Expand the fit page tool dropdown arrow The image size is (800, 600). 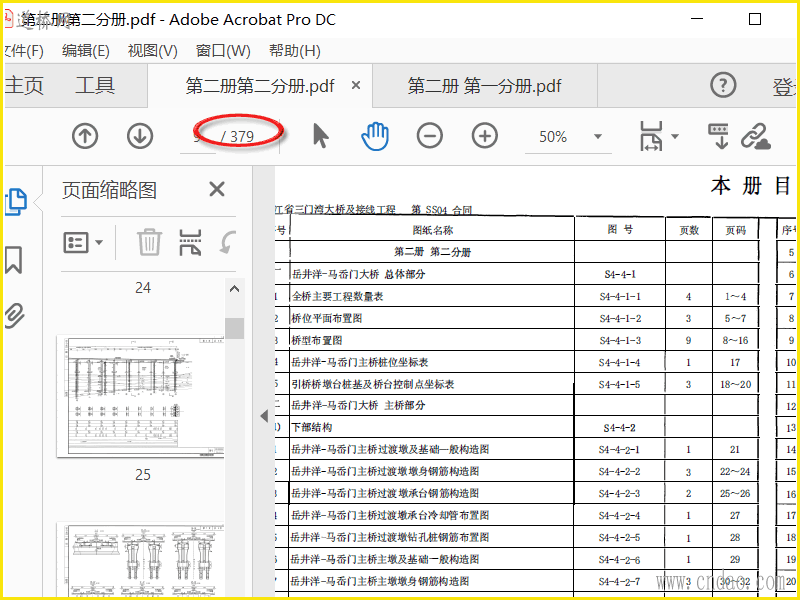click(674, 136)
